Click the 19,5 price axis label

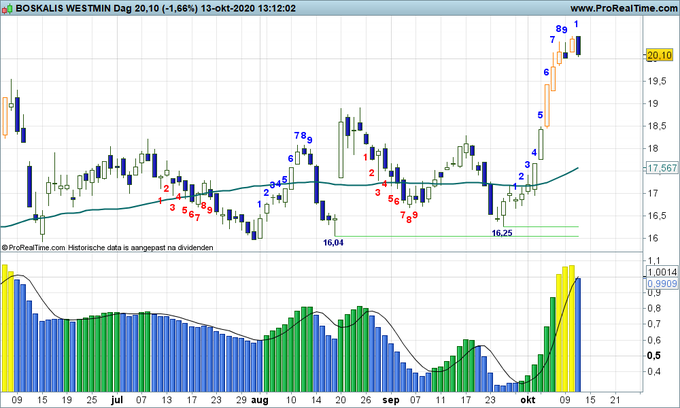click(657, 81)
